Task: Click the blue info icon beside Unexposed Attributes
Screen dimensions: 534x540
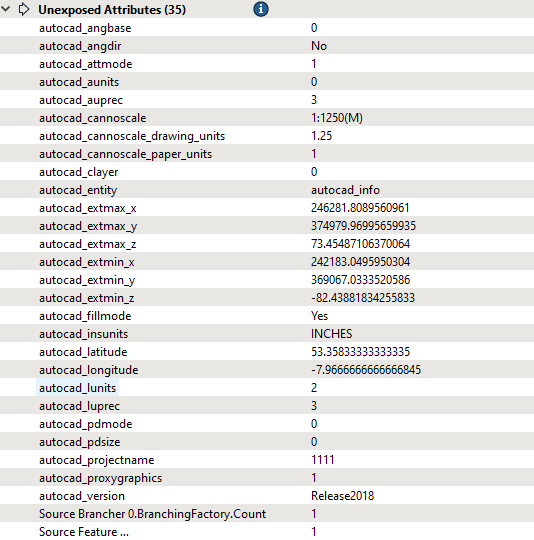Action: click(x=261, y=9)
